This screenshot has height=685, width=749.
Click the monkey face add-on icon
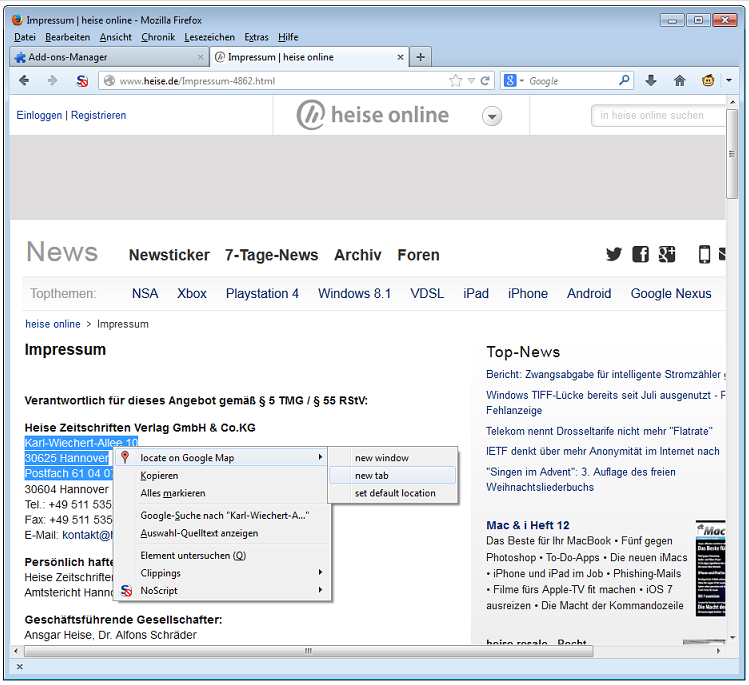pos(708,81)
